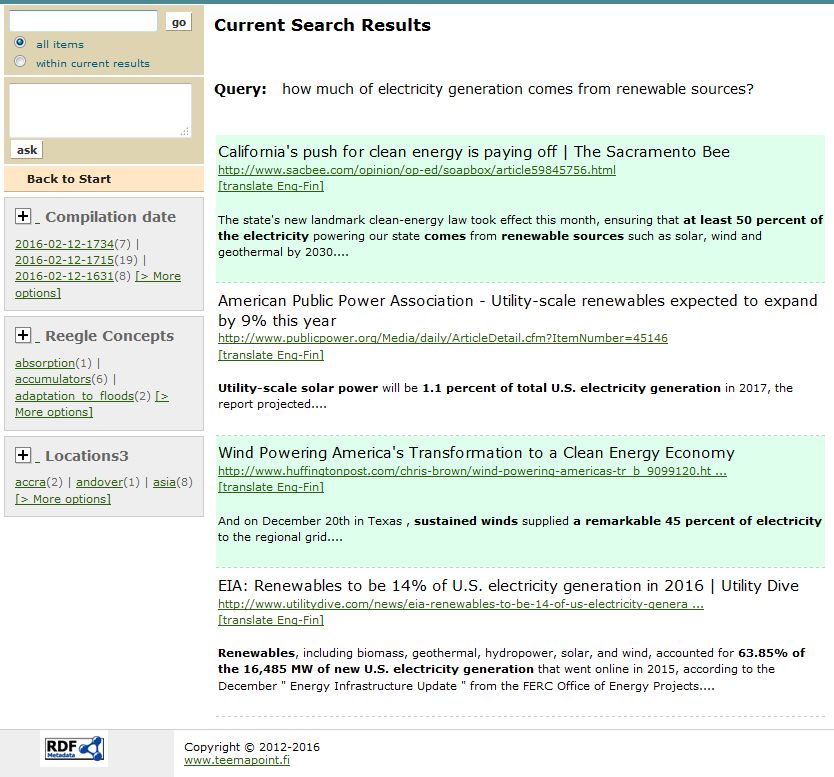This screenshot has height=777, width=834.
Task: Expand the Locations3 facet
Action: [23, 455]
